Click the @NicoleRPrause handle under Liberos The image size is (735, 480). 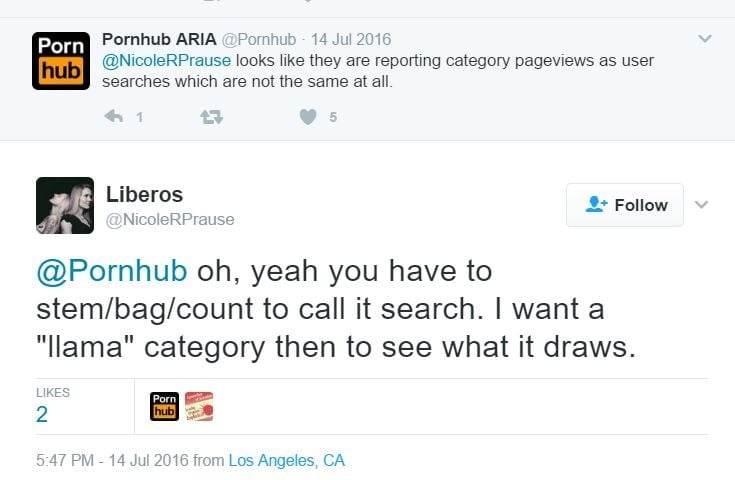click(170, 219)
